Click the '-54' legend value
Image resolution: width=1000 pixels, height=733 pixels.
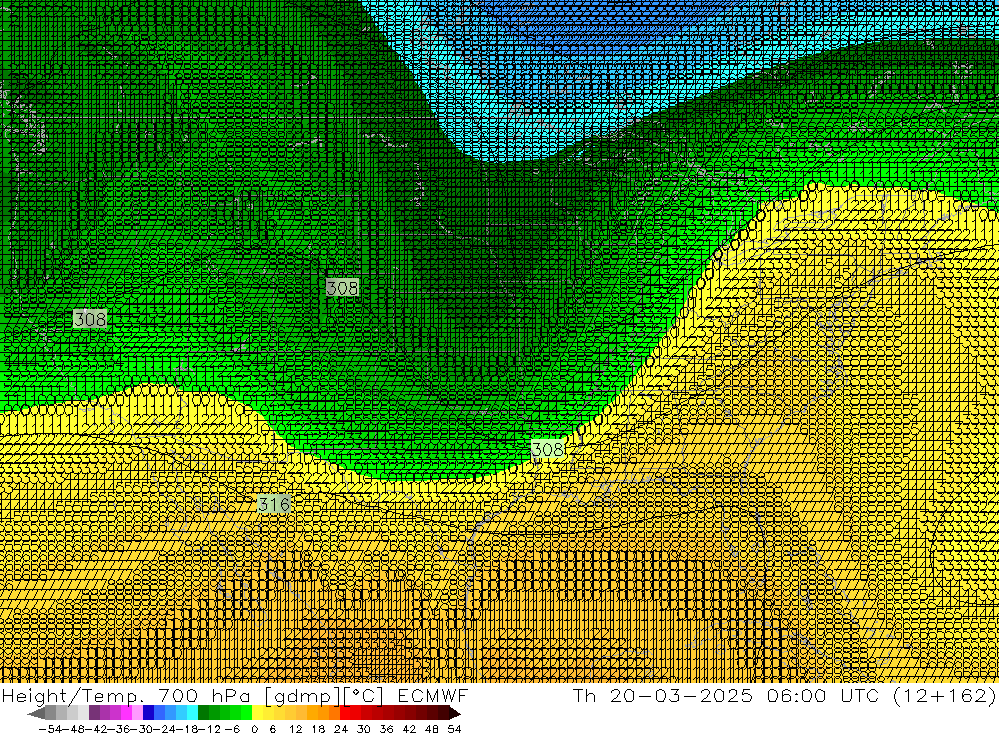coord(48,729)
